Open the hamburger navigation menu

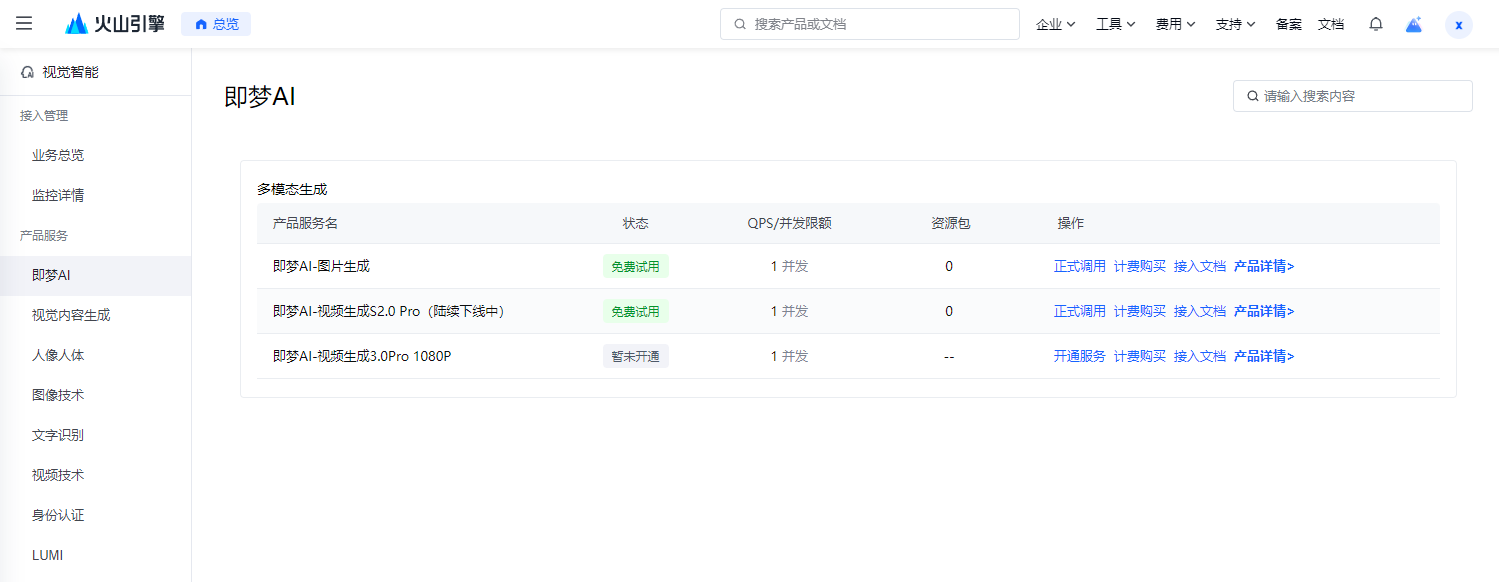coord(24,23)
